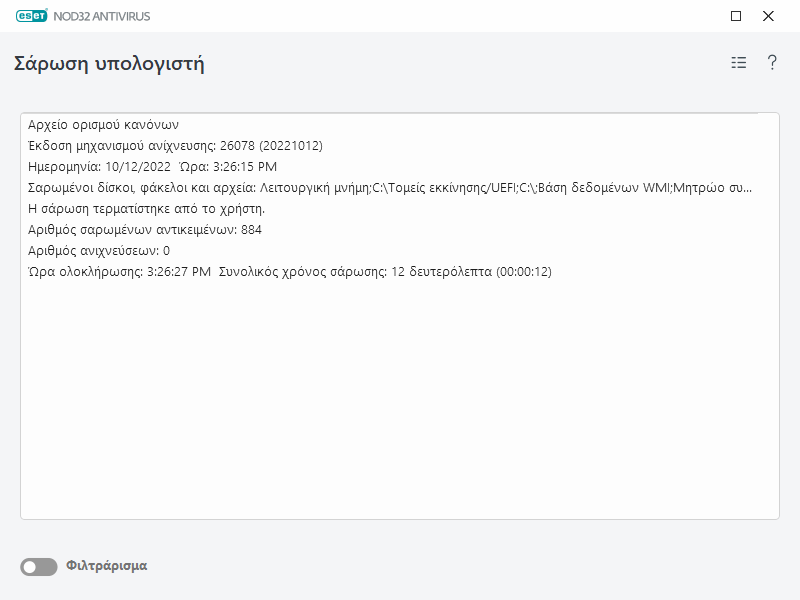
Task: Open help via the question mark symbol
Action: (770, 61)
